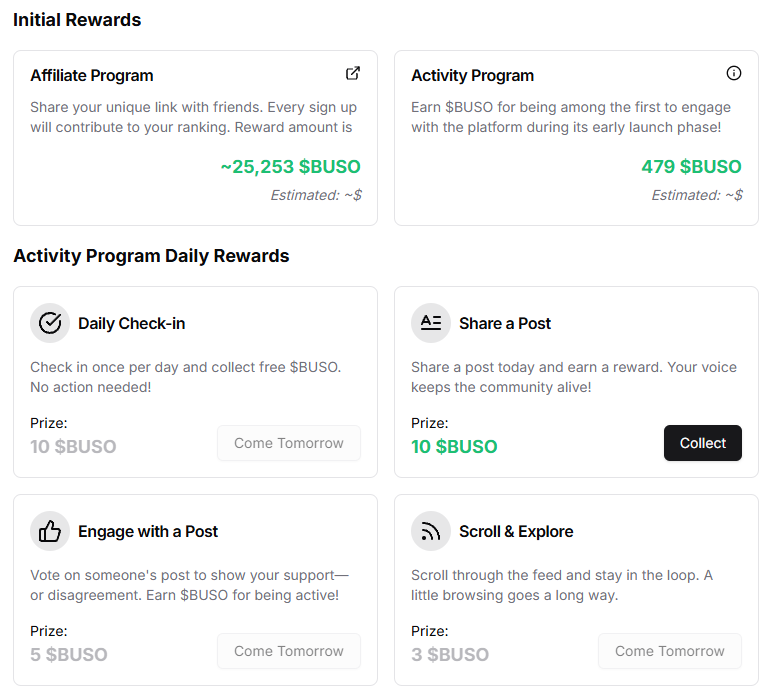Click the Prize label in Scroll & Explore card
Image resolution: width=772 pixels, height=697 pixels.
(430, 631)
